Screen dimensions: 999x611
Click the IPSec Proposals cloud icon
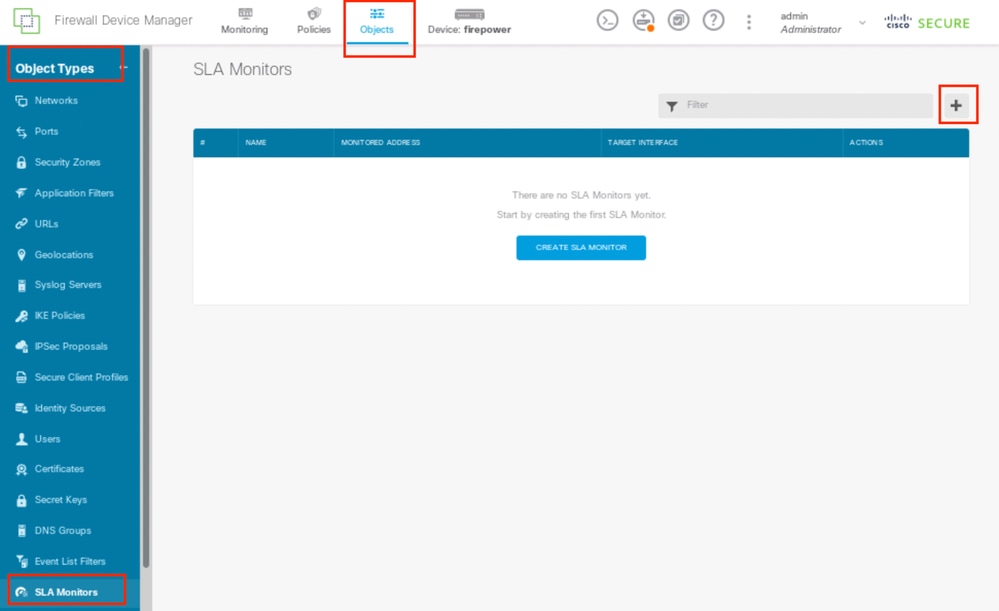[x=22, y=347]
